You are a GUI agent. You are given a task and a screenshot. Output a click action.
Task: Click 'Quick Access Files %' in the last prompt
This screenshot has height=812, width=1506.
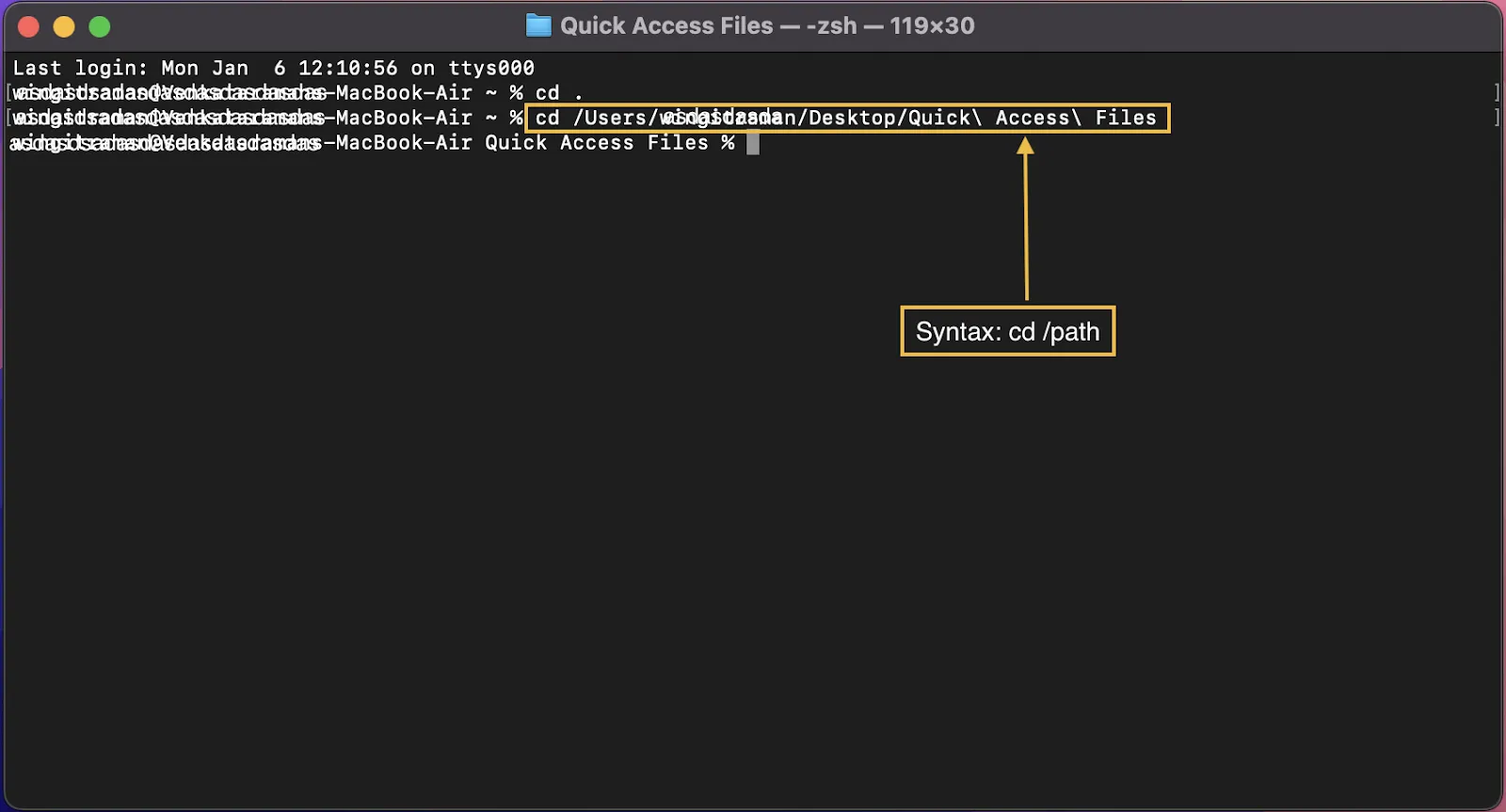coord(610,143)
